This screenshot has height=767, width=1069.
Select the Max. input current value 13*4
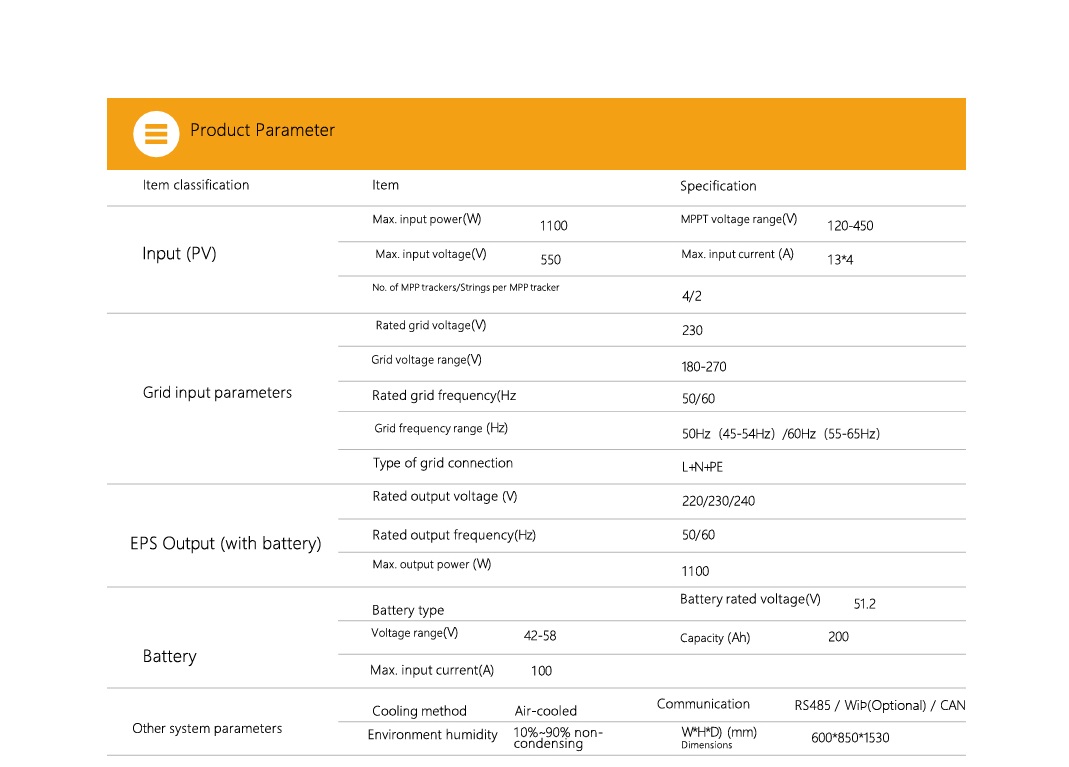coord(840,260)
